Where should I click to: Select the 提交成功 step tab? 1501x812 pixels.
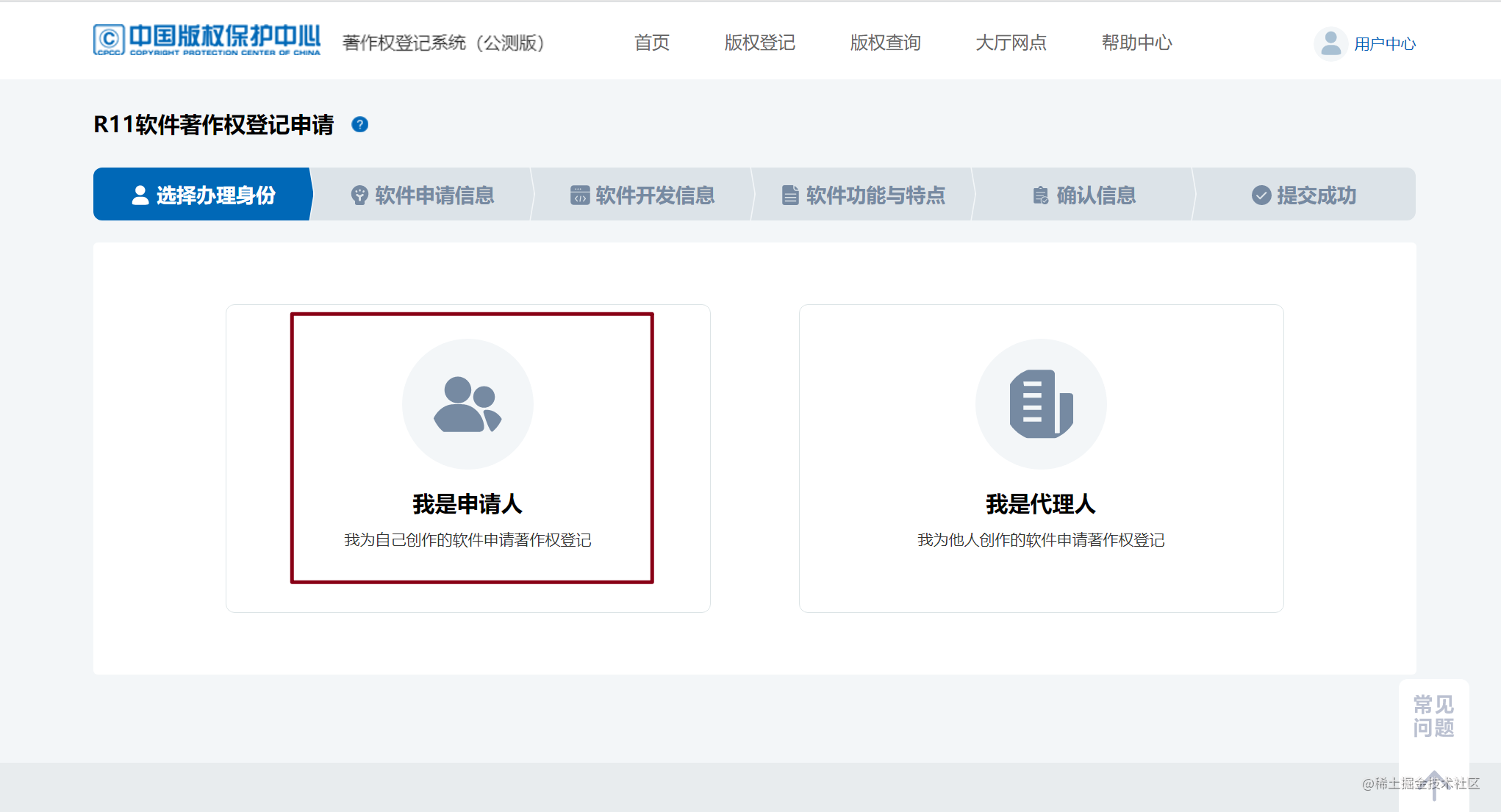[1305, 194]
